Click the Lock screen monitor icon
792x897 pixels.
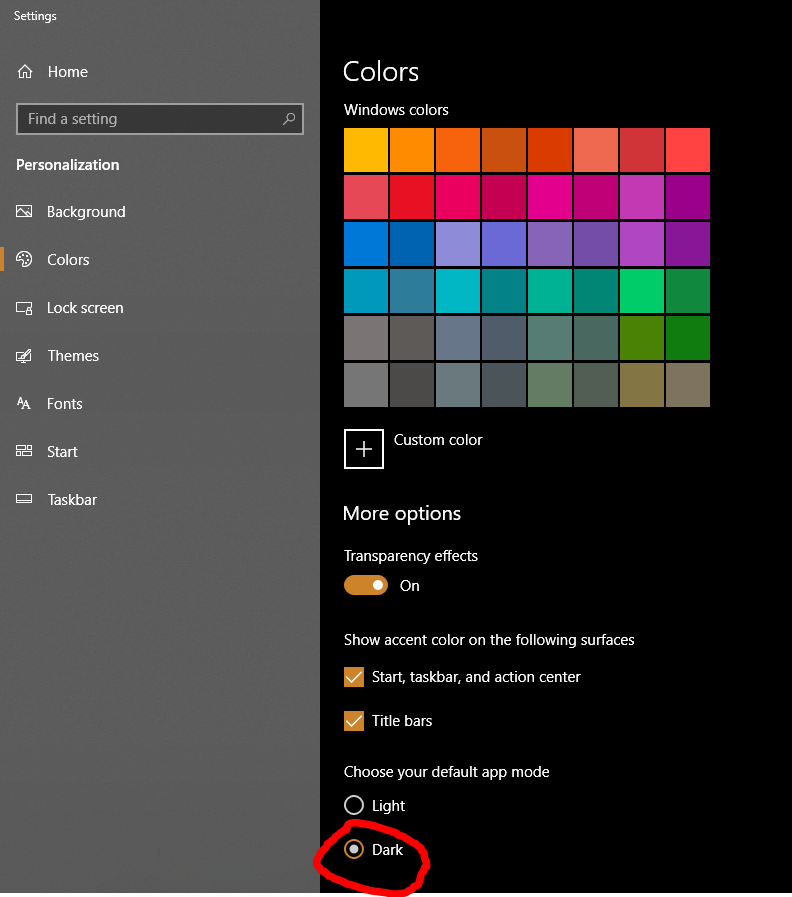[24, 308]
